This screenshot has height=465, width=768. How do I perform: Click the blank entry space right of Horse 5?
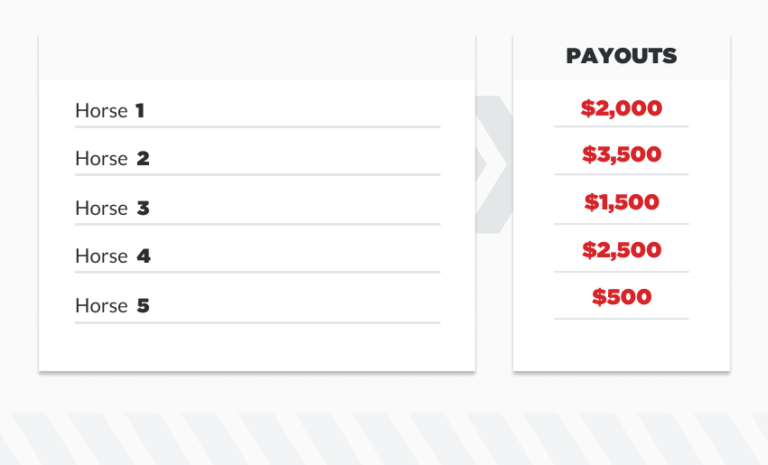pyautogui.click(x=300, y=305)
